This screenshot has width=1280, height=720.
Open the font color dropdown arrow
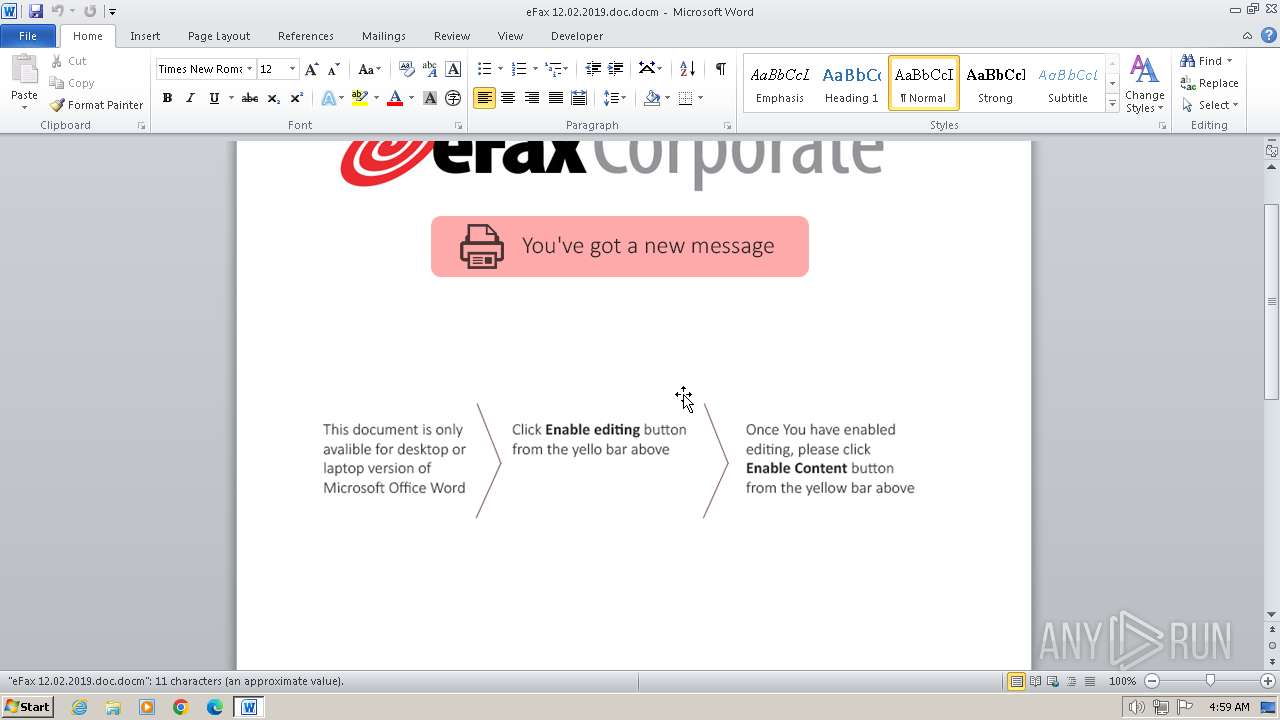coord(411,98)
